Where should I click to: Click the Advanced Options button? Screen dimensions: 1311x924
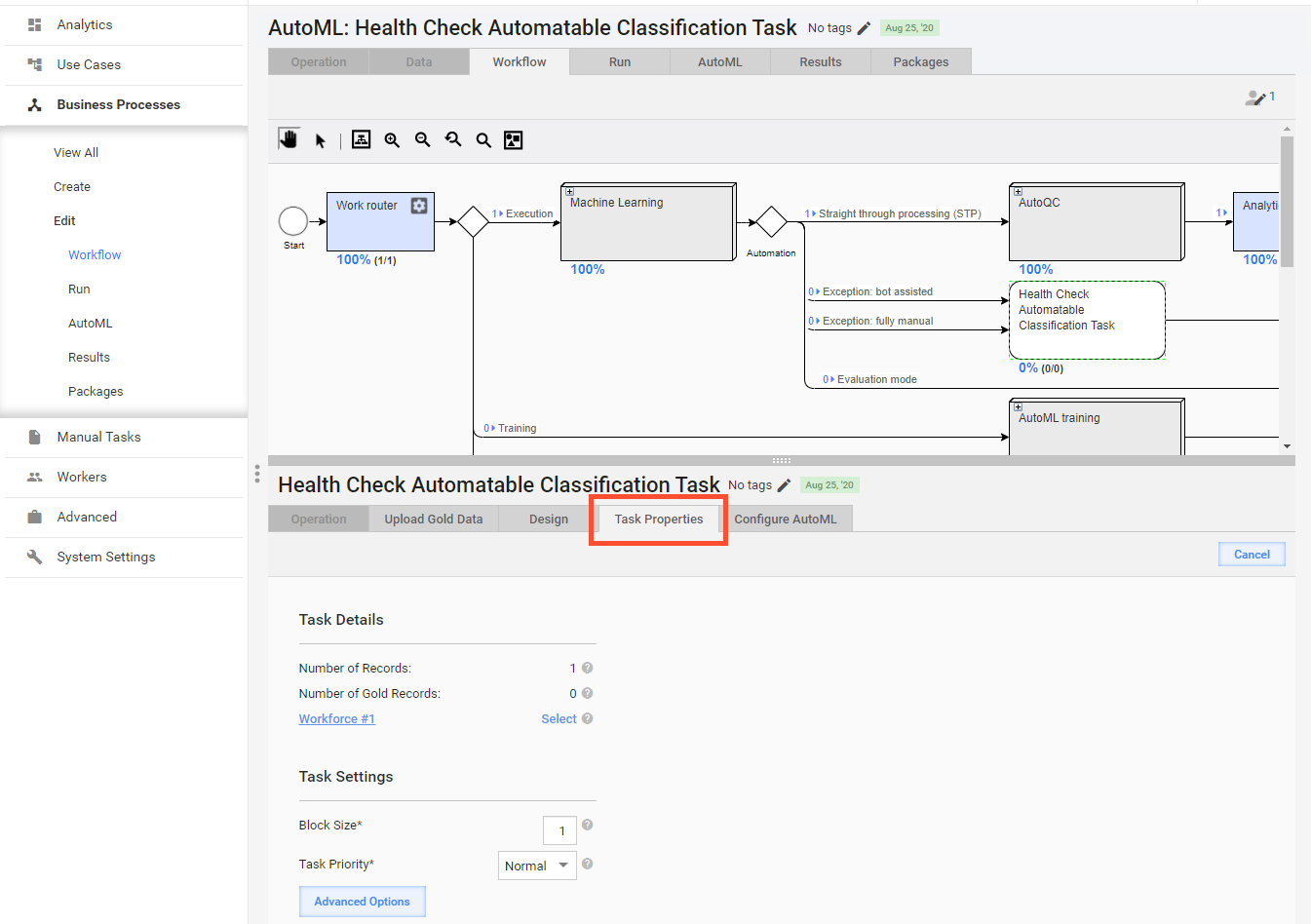tap(362, 902)
